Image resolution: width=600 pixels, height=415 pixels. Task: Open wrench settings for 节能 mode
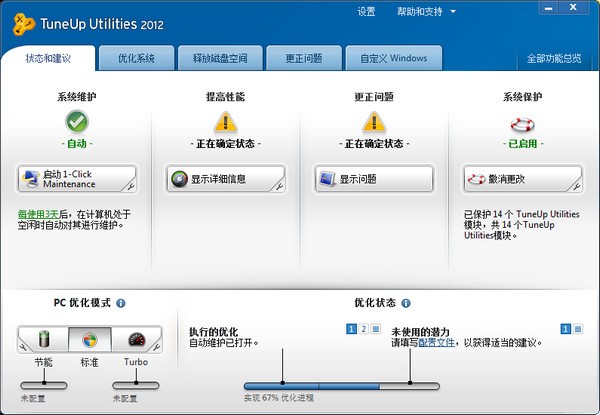(x=23, y=347)
